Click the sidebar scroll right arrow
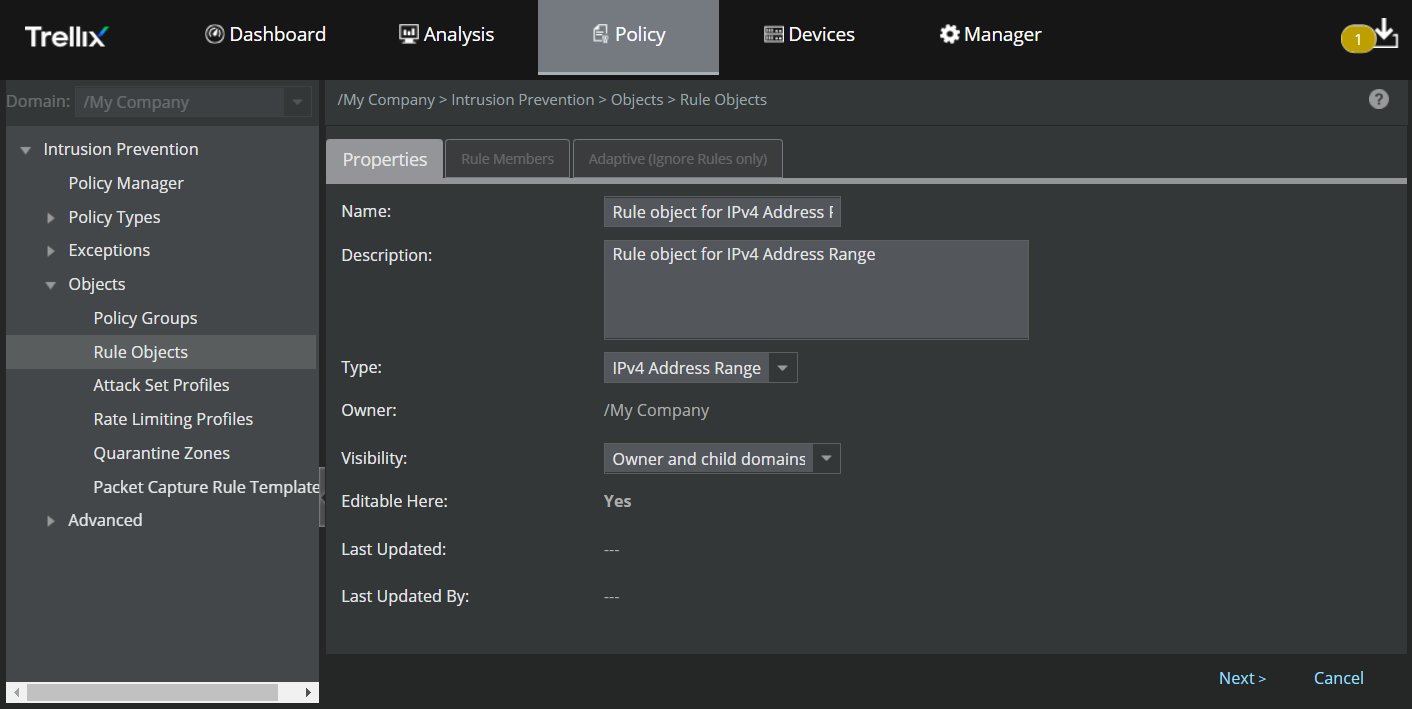Screen dimensions: 1412x709 (x=308, y=692)
